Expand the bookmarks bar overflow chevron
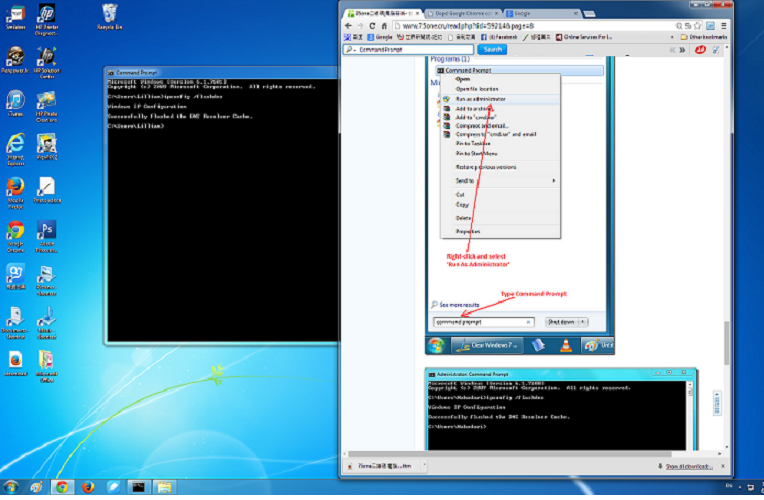The image size is (764, 500). pos(672,37)
